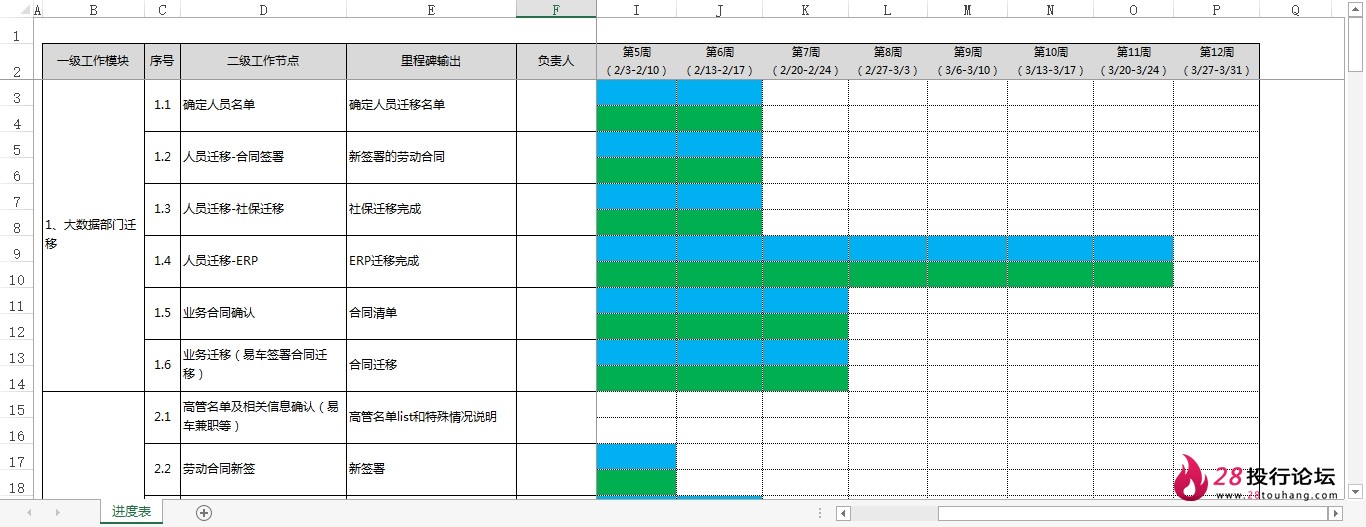The height and width of the screenshot is (527, 1366).
Task: Select column C header
Action: coord(162,9)
